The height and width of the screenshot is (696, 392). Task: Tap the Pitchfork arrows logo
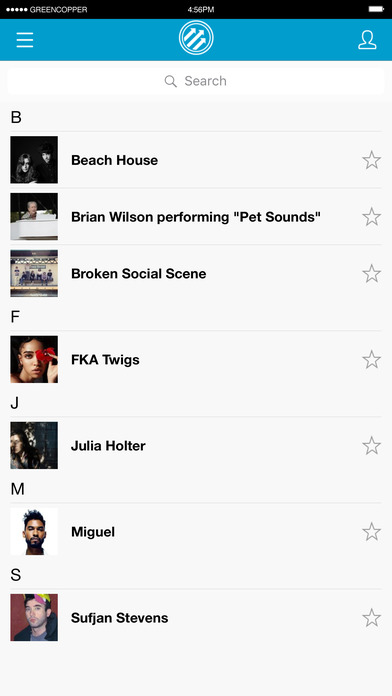click(196, 38)
